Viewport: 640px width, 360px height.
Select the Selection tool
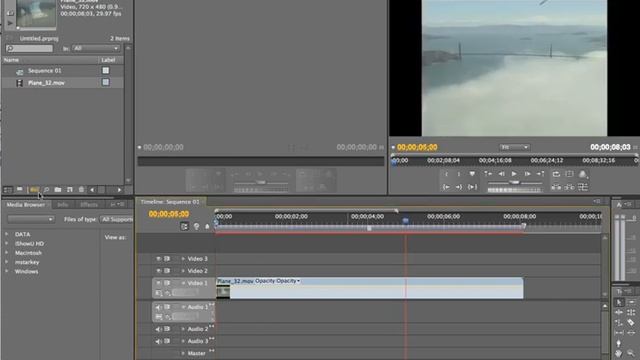(x=619, y=302)
